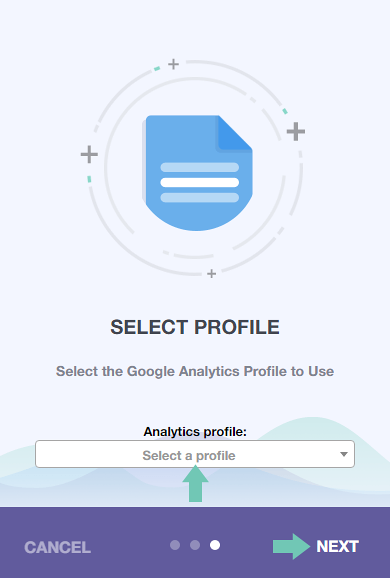390x578 pixels.
Task: Click the large plus sign left of document
Action: (89, 154)
